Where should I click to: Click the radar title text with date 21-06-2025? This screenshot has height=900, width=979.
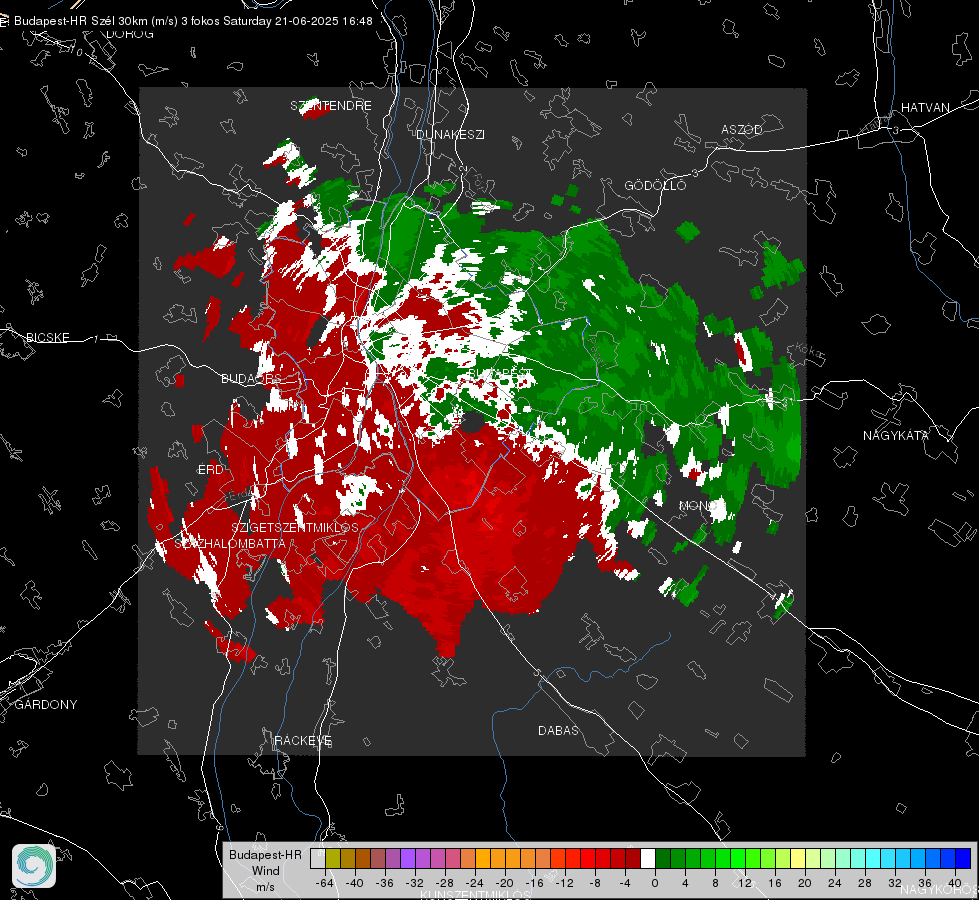click(193, 21)
